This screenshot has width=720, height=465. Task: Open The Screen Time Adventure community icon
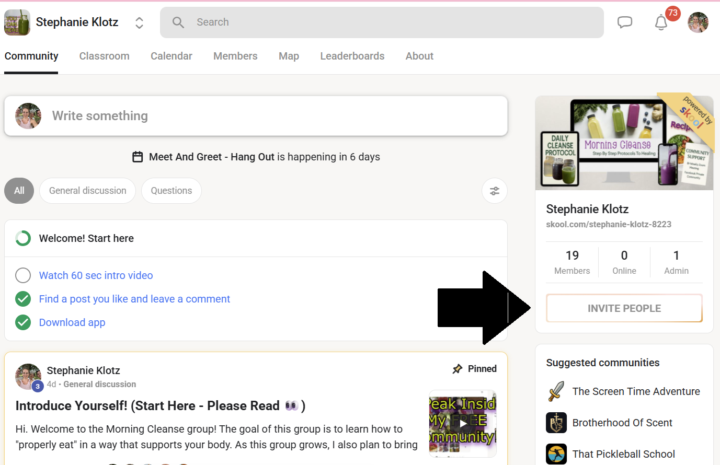(556, 391)
